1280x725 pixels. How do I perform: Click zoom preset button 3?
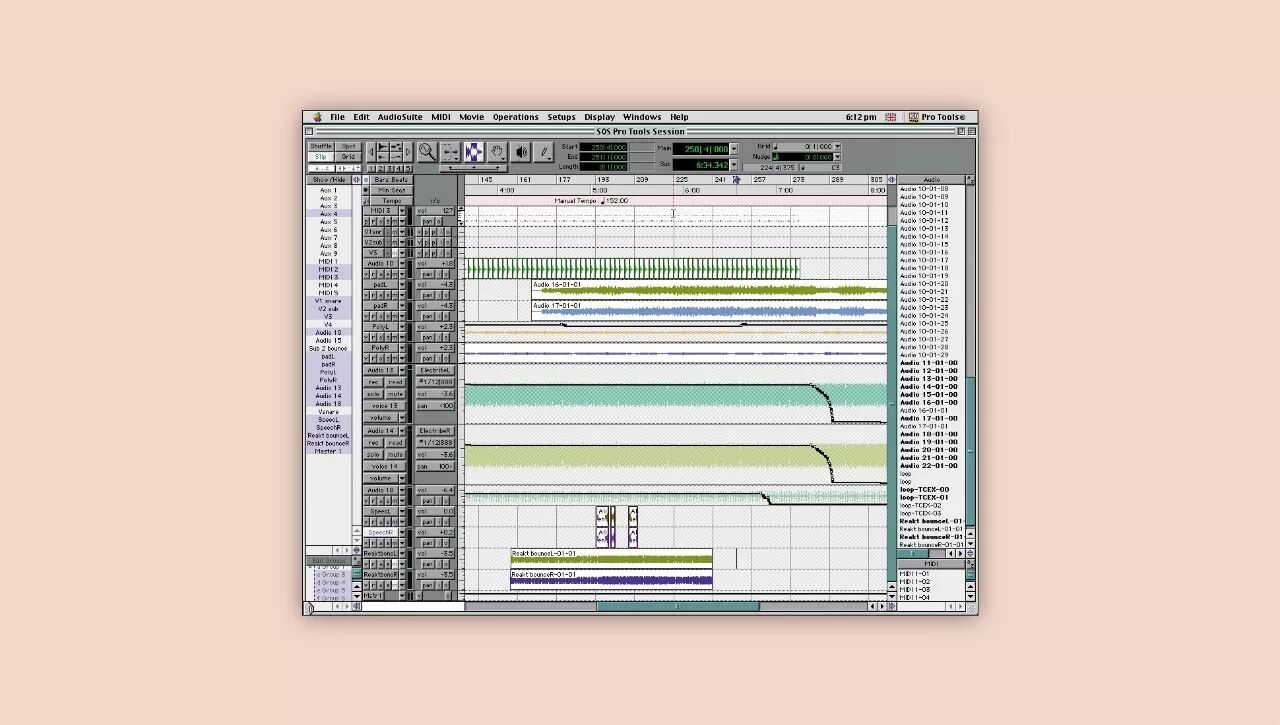390,168
